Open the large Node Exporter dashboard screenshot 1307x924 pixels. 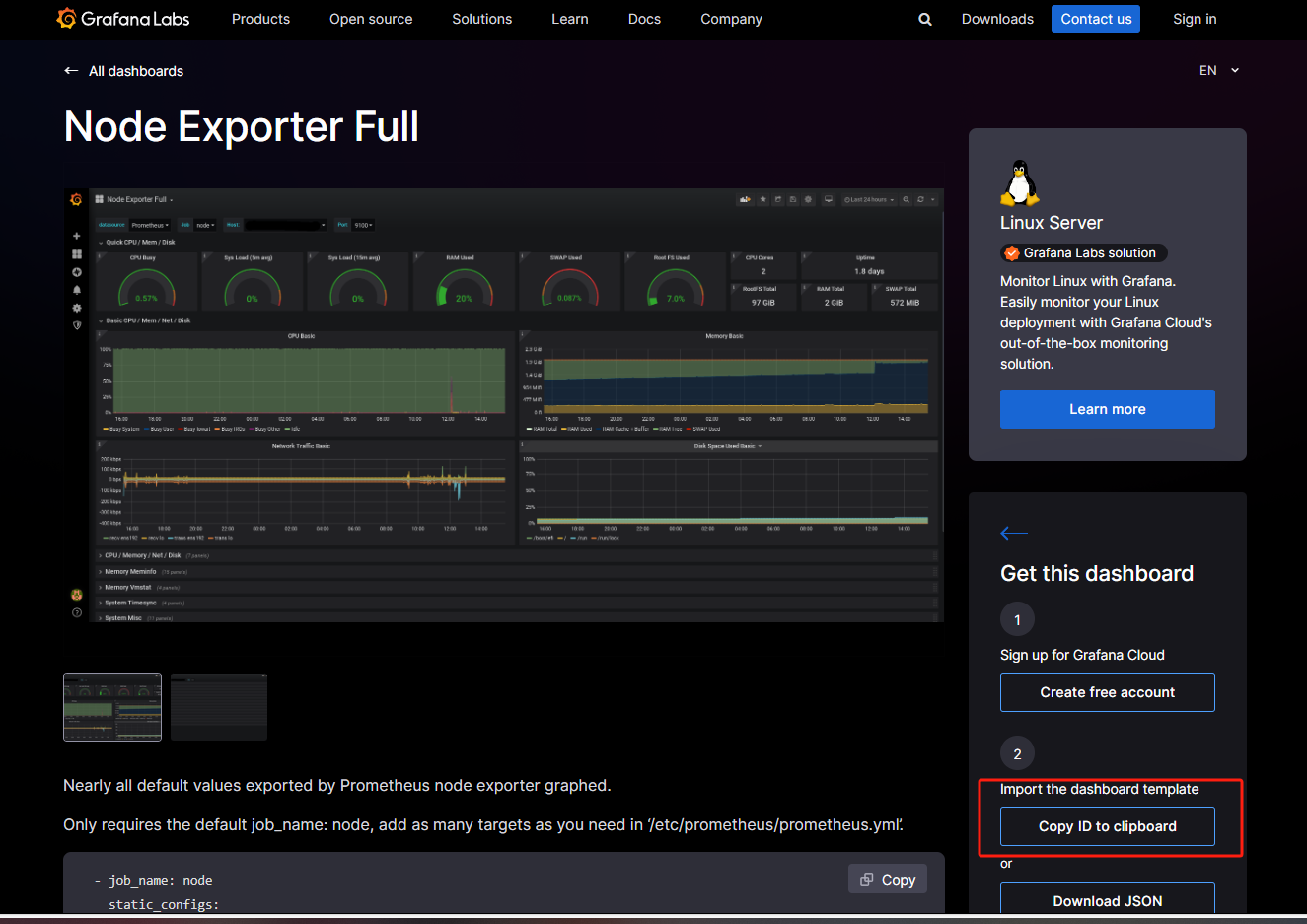pos(504,405)
